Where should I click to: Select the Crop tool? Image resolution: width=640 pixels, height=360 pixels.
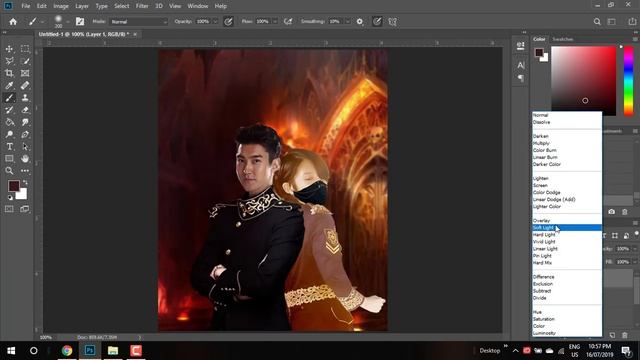[9, 73]
